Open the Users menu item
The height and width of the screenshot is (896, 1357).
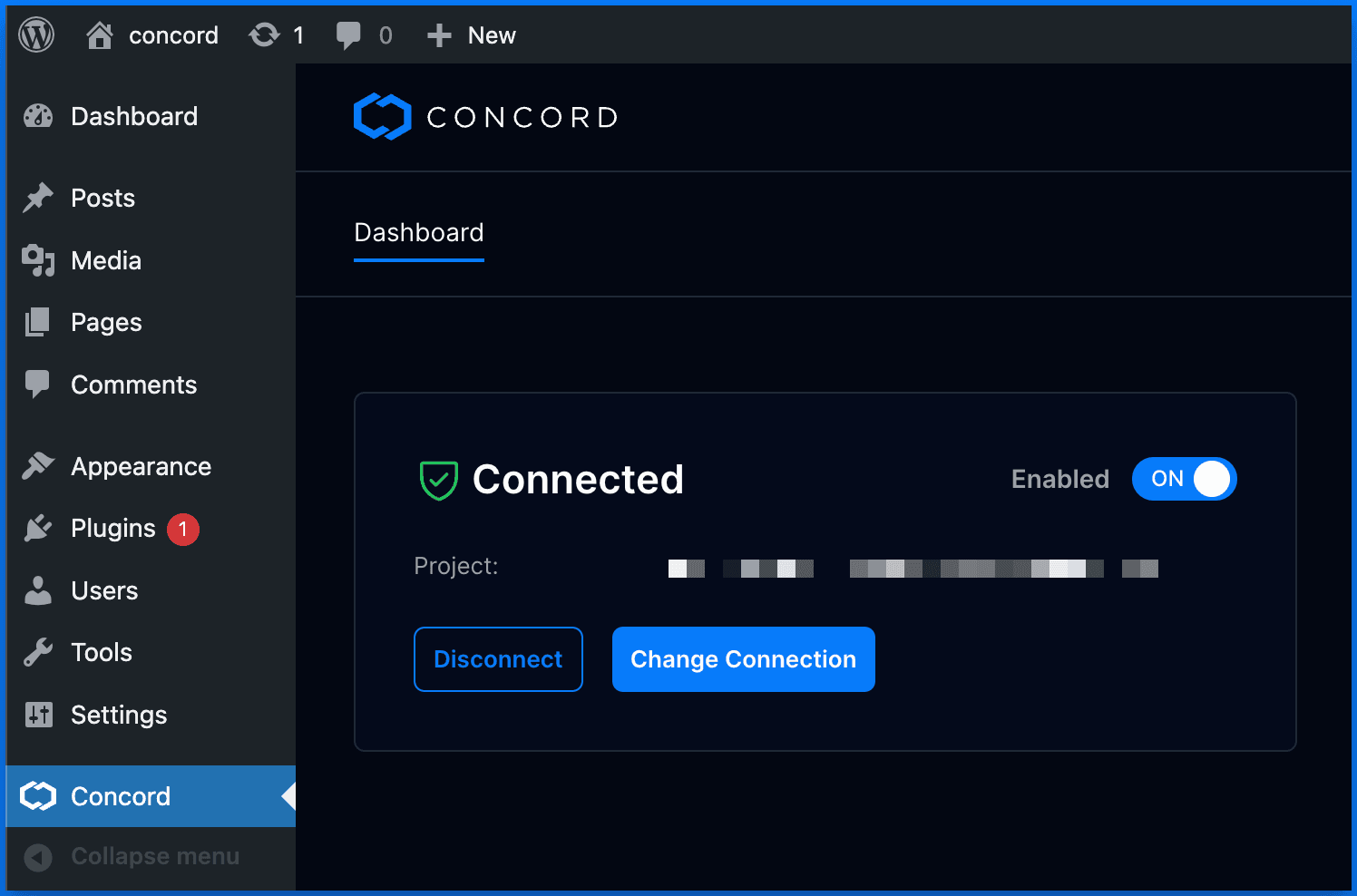pyautogui.click(x=104, y=591)
